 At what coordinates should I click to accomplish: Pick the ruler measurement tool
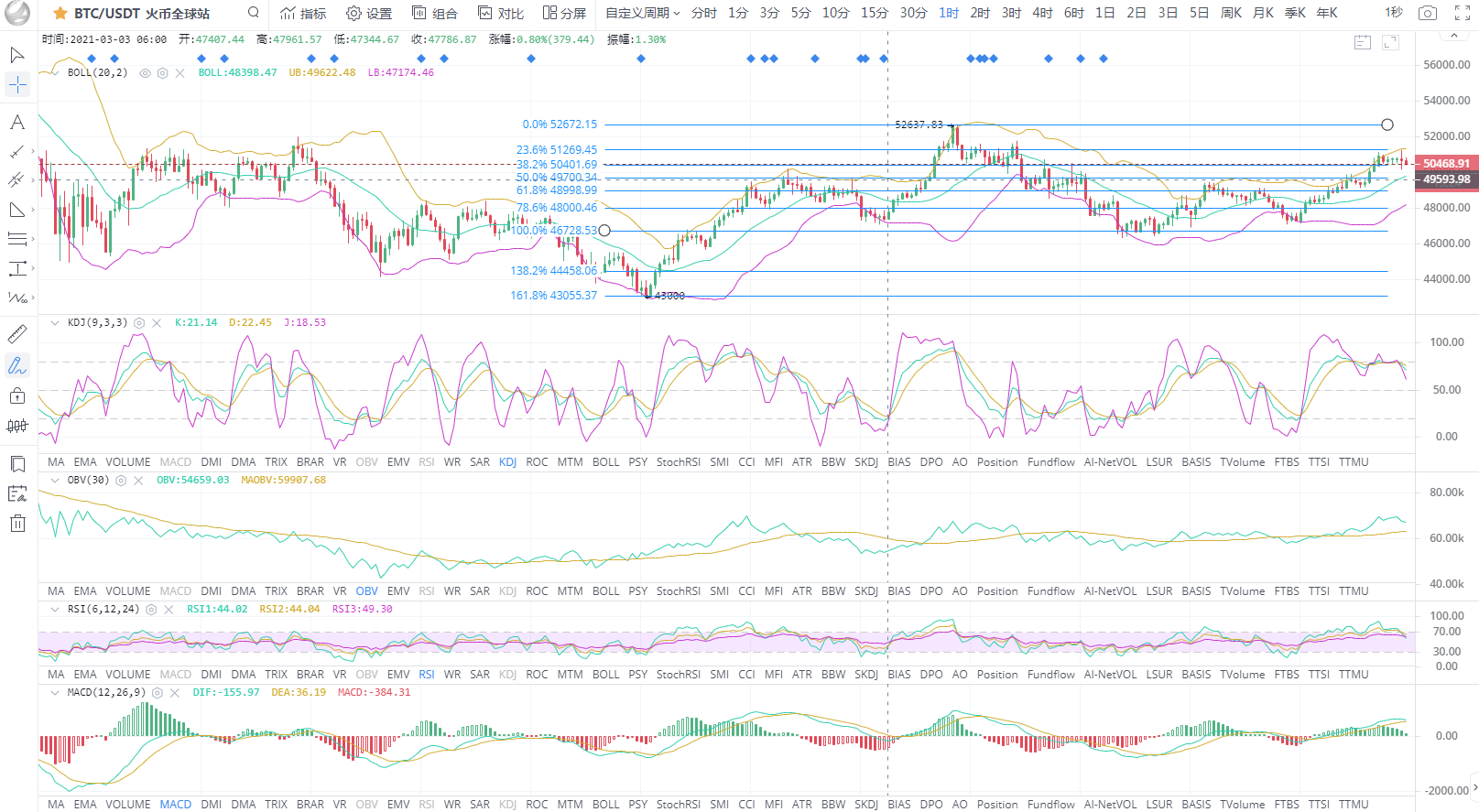click(17, 335)
